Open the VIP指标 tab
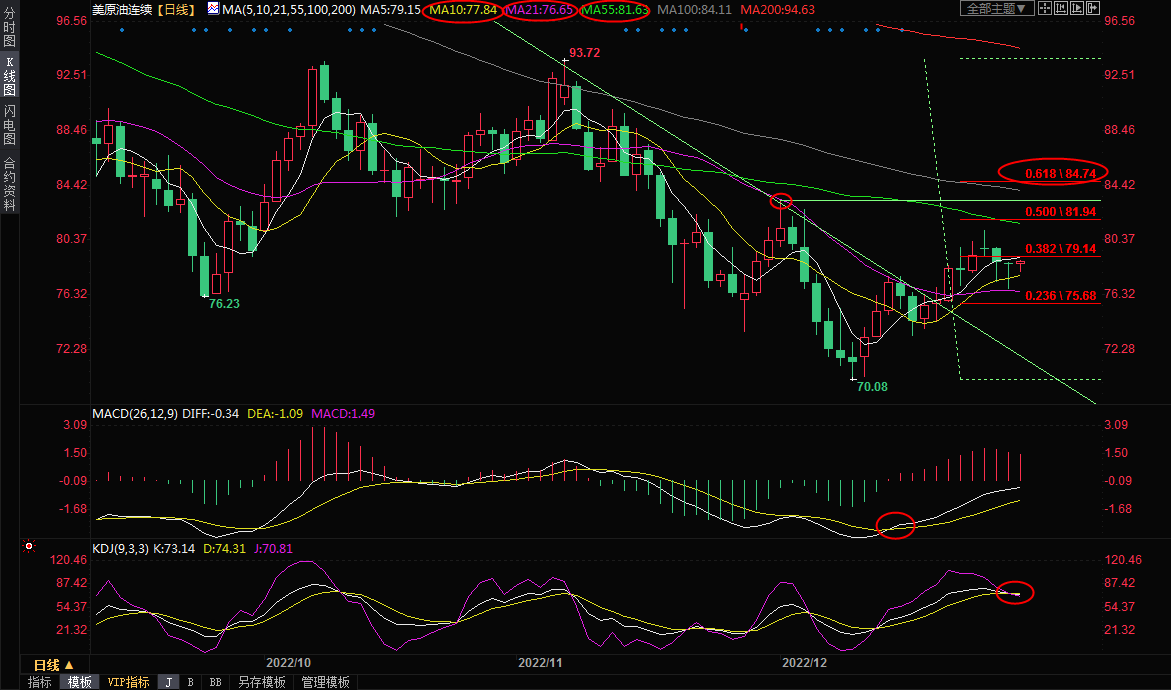Viewport: 1171px width, 690px height. (128, 682)
